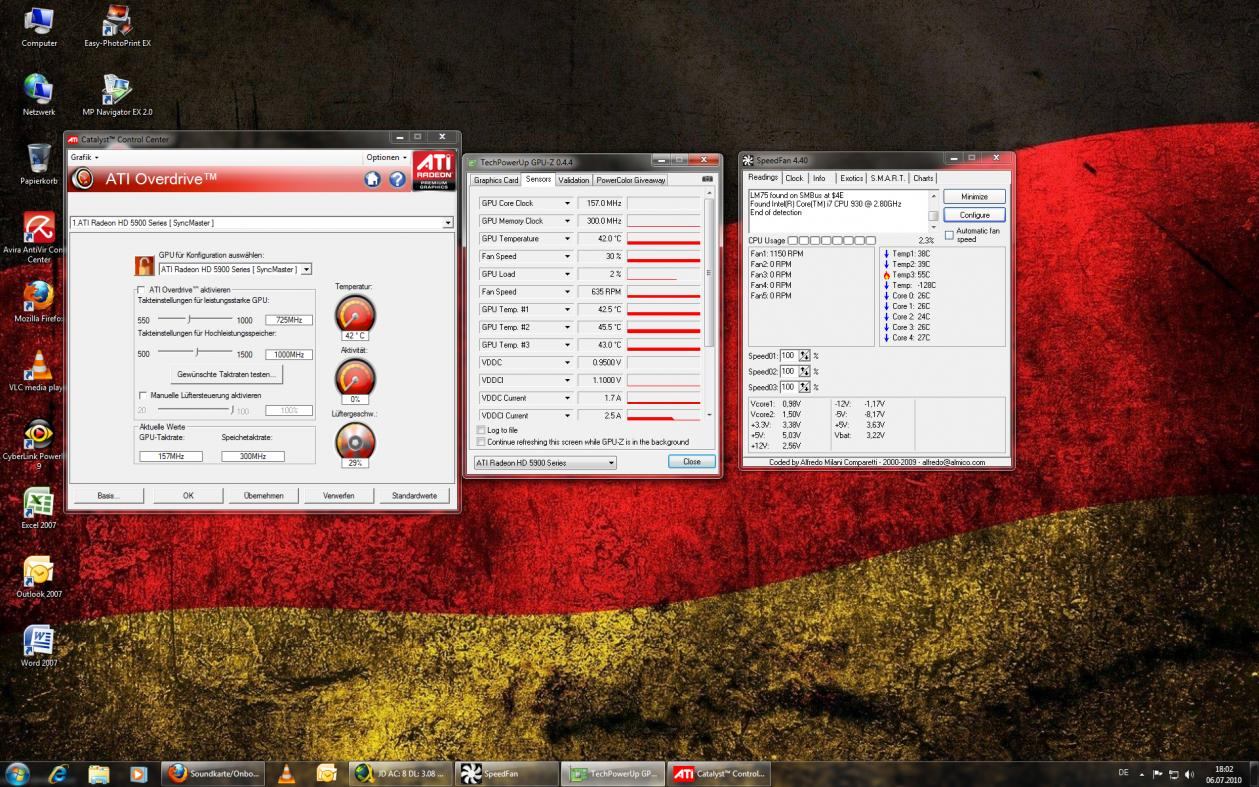Open Windows Start menu orb
The height and width of the screenshot is (787, 1259).
point(17,773)
